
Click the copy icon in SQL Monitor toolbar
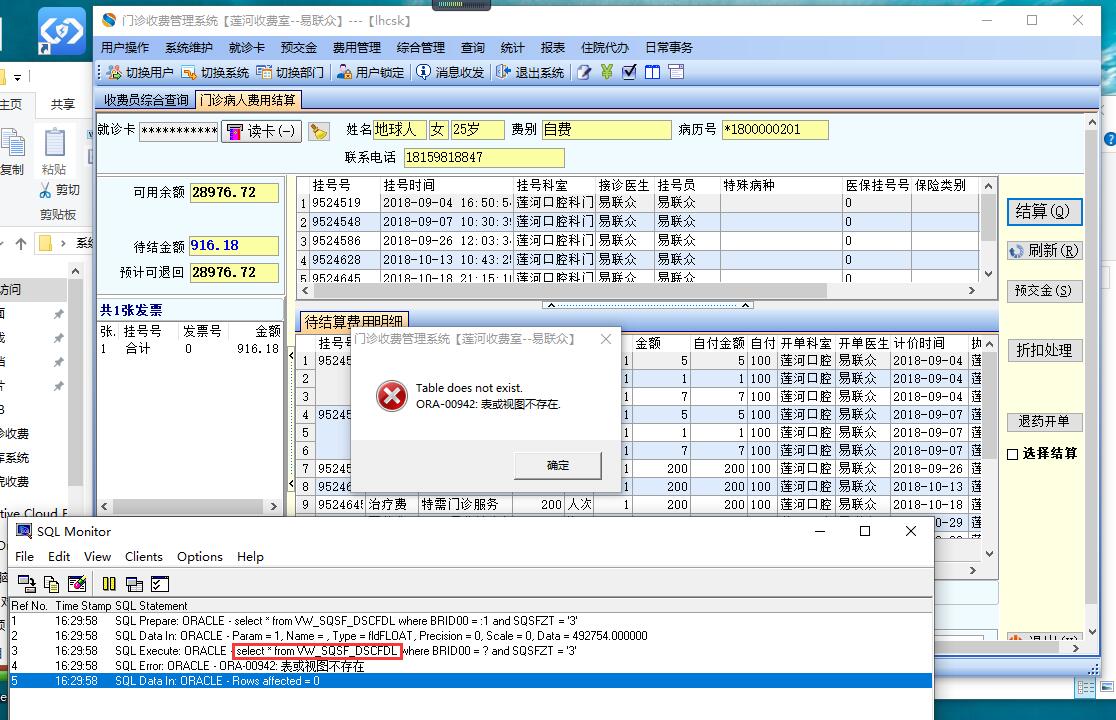tap(51, 584)
